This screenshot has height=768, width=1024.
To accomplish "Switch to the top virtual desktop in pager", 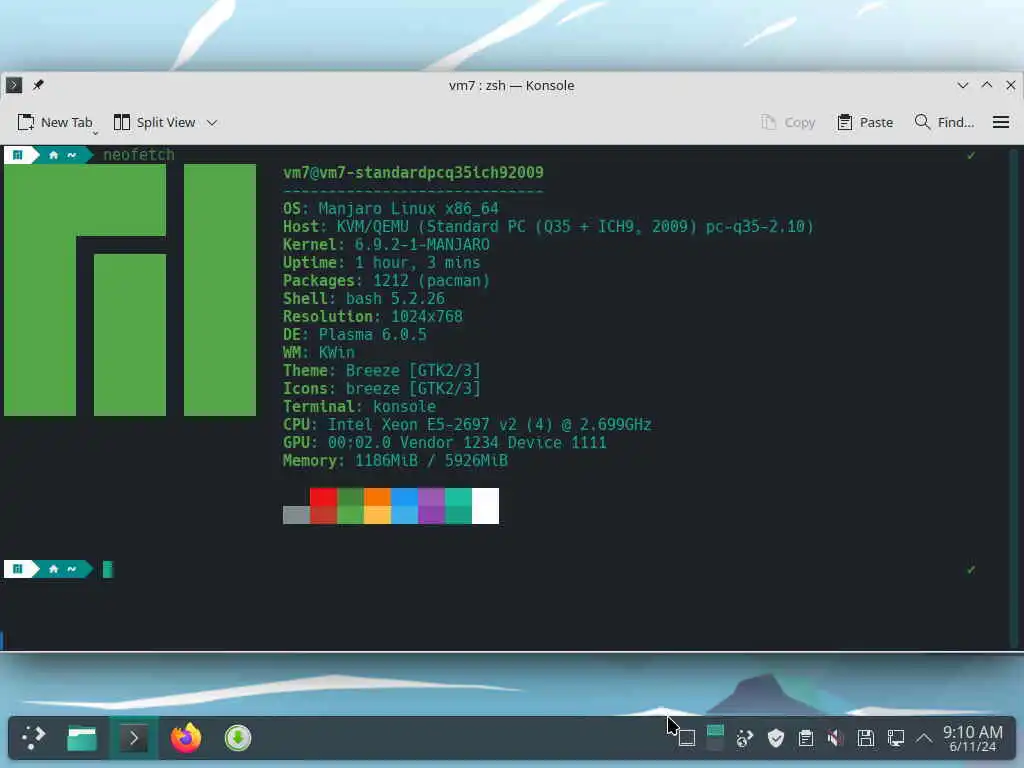I will (716, 730).
